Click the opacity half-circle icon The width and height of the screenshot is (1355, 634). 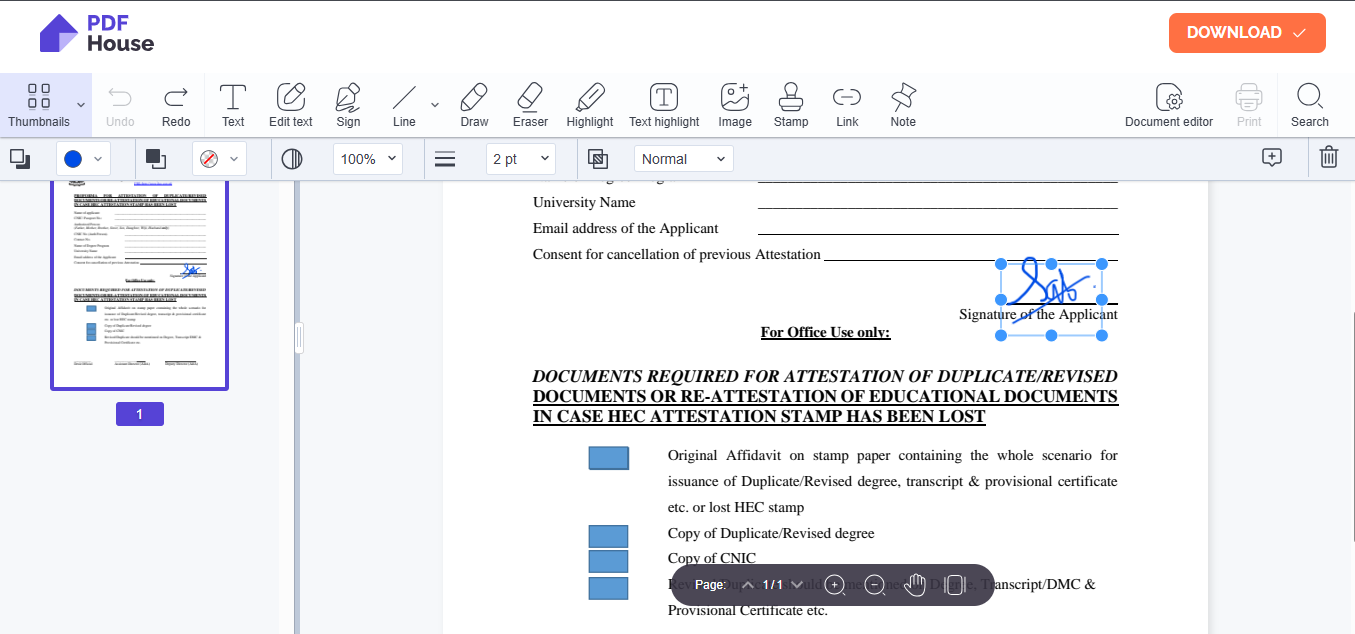pos(292,159)
